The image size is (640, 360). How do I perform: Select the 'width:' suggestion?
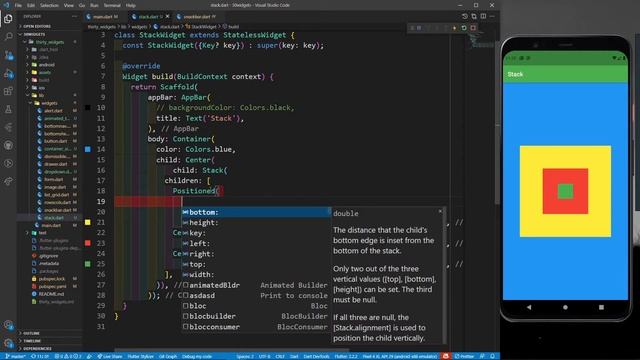coord(256,275)
